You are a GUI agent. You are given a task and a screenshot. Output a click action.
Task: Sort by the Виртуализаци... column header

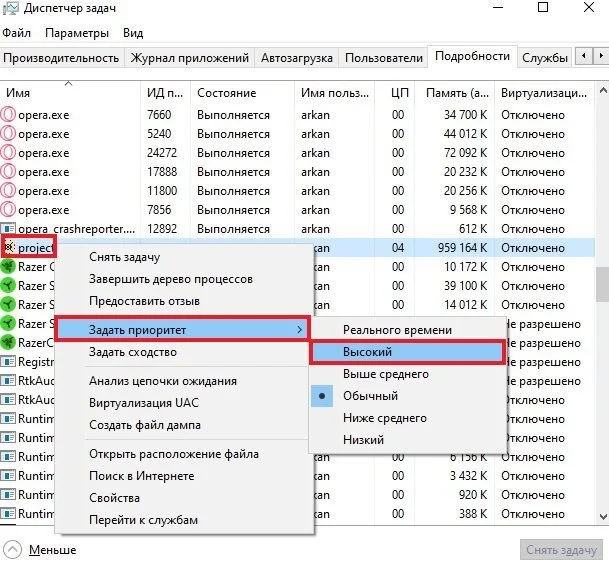pos(543,93)
